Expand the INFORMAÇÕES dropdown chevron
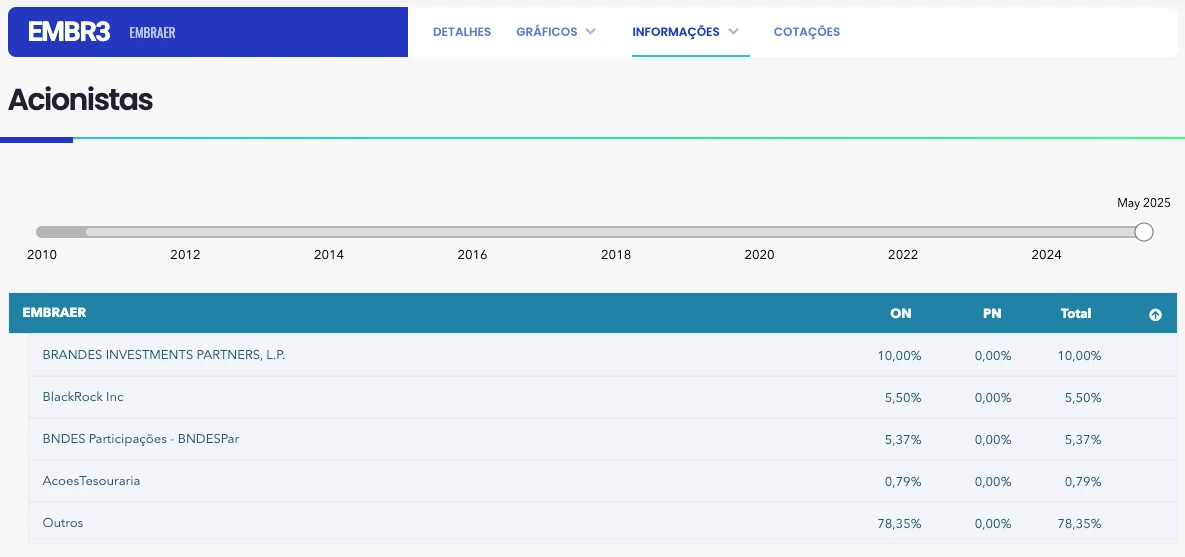The image size is (1185, 557). coord(732,32)
